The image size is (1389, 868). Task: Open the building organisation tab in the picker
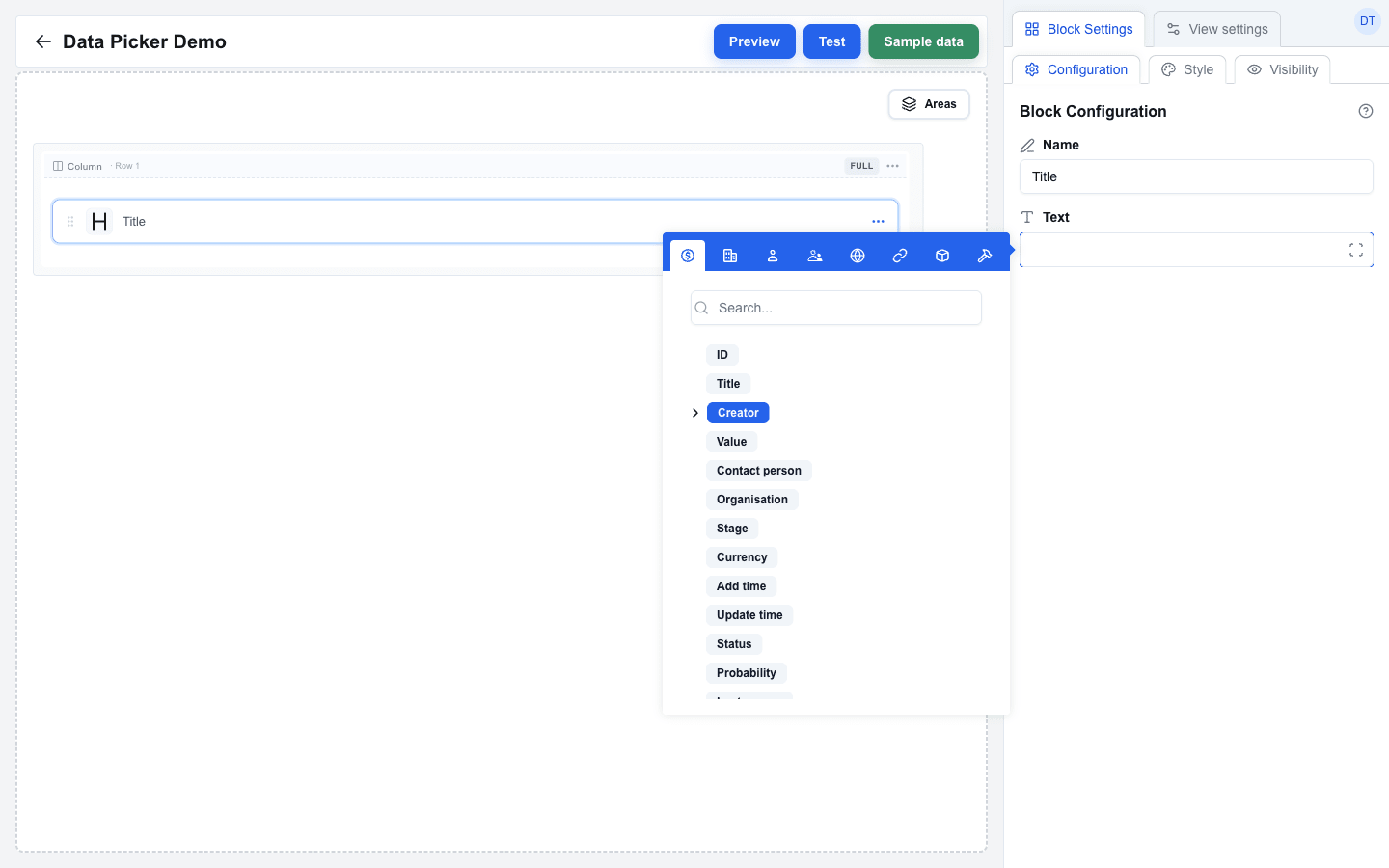click(730, 256)
